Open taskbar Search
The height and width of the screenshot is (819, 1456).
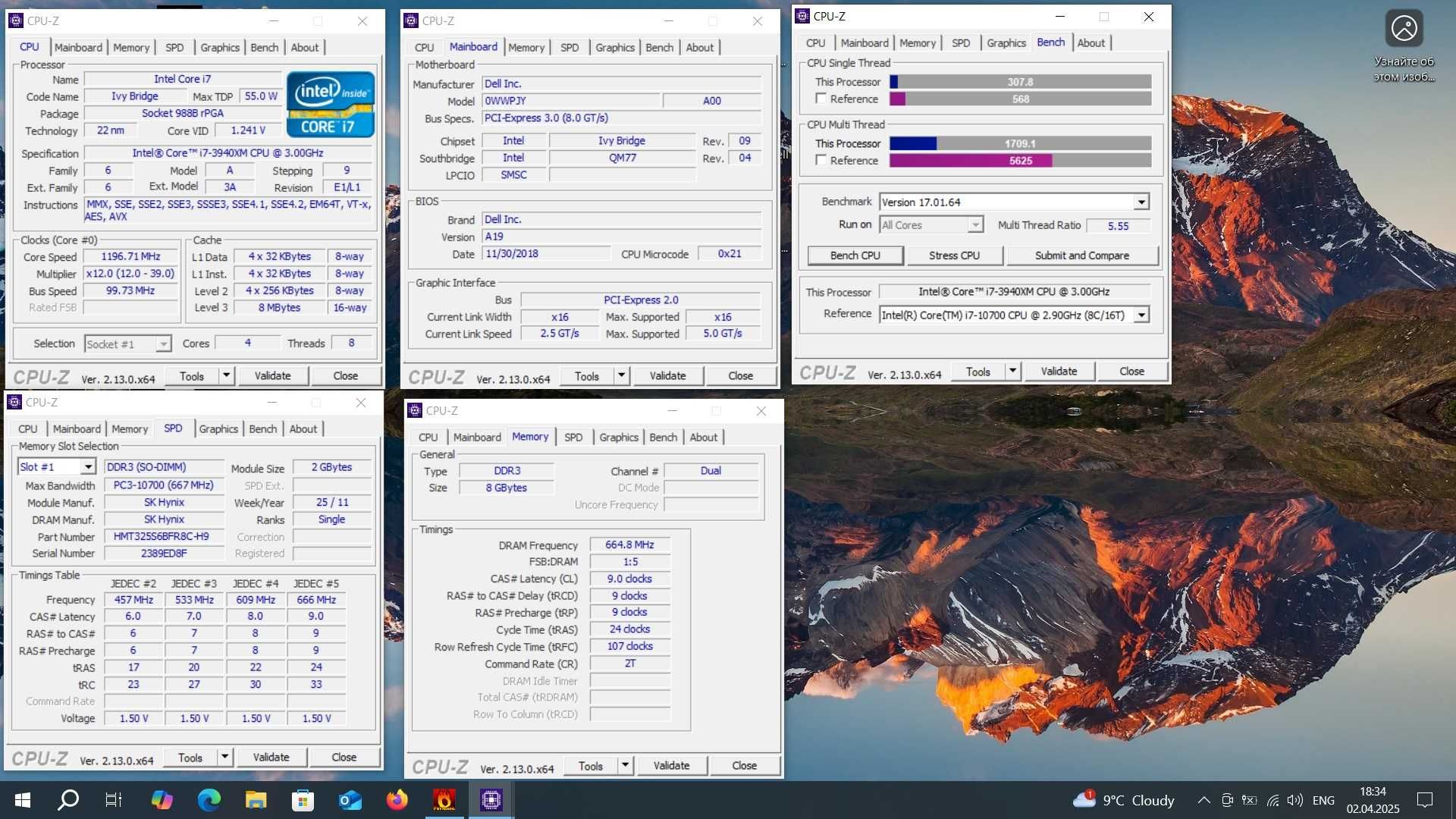point(68,800)
